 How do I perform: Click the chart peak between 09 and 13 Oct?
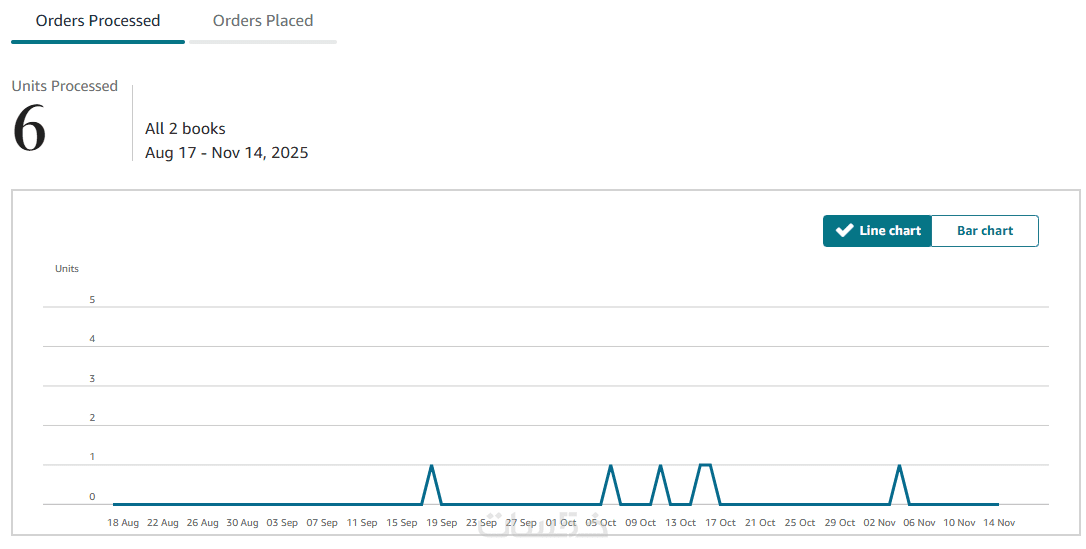pos(660,466)
